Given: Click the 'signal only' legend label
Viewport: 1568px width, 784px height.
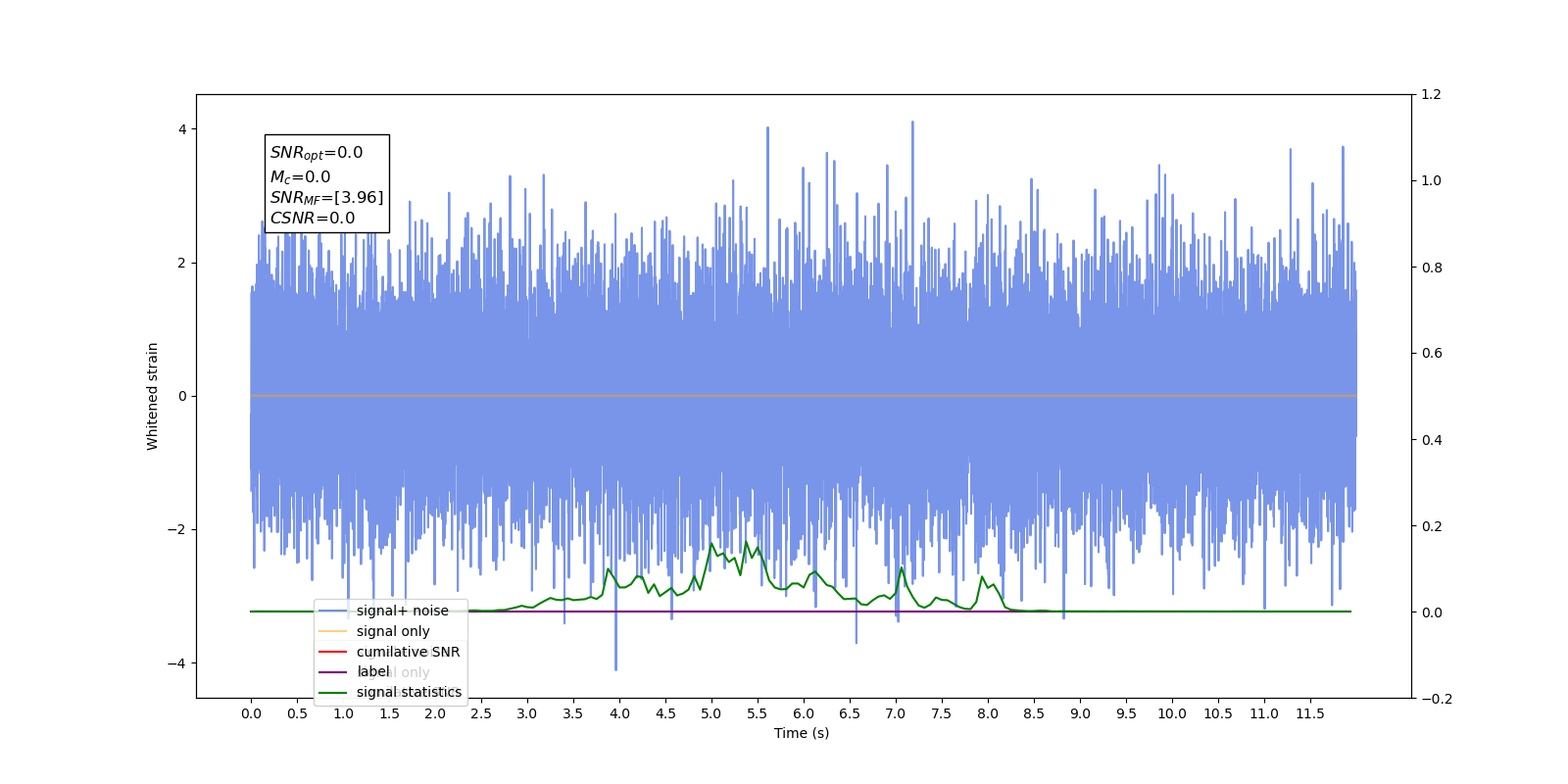Looking at the screenshot, I should (x=393, y=631).
